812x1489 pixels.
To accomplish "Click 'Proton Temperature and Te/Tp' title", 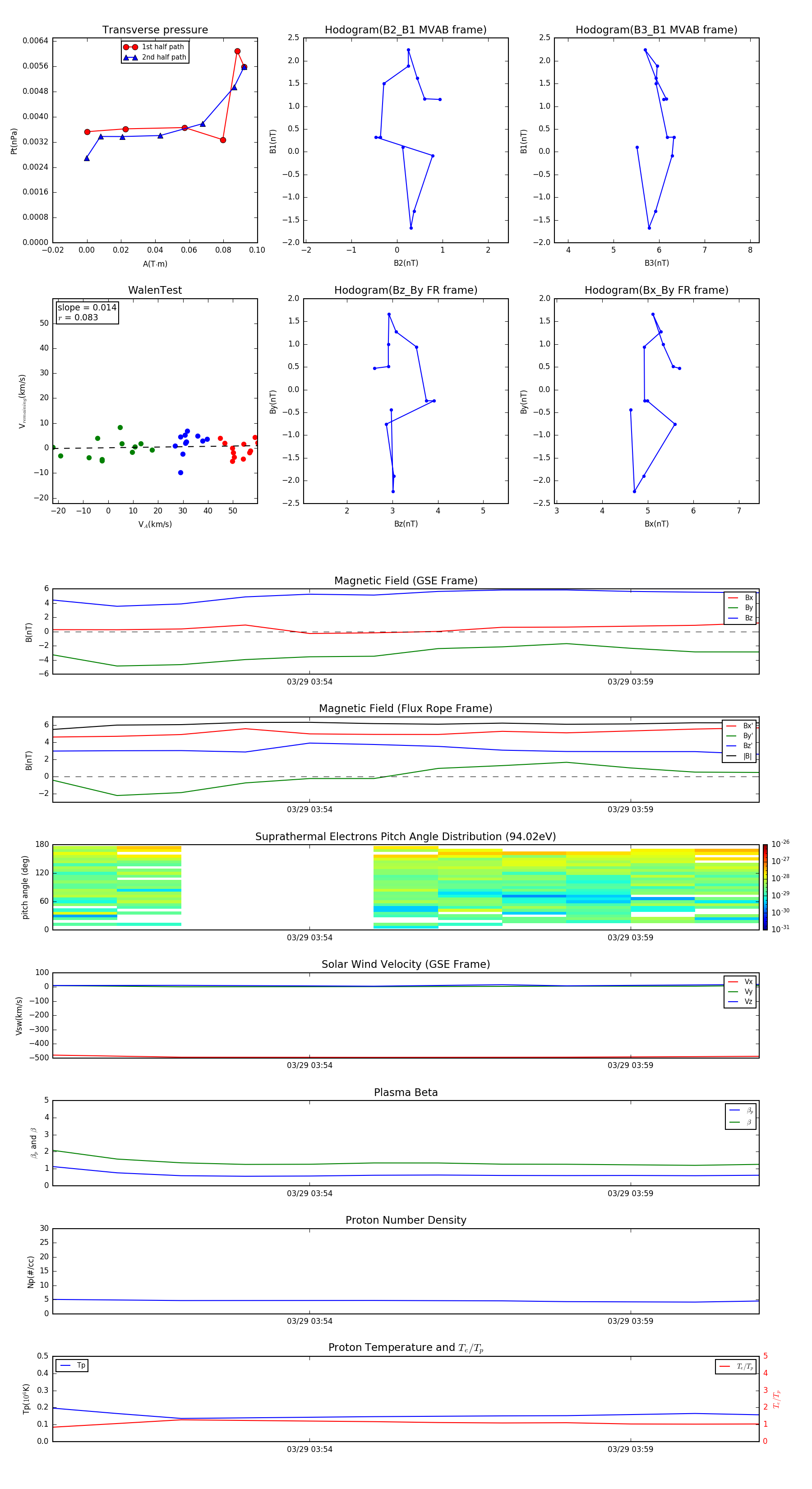I will (406, 1348).
